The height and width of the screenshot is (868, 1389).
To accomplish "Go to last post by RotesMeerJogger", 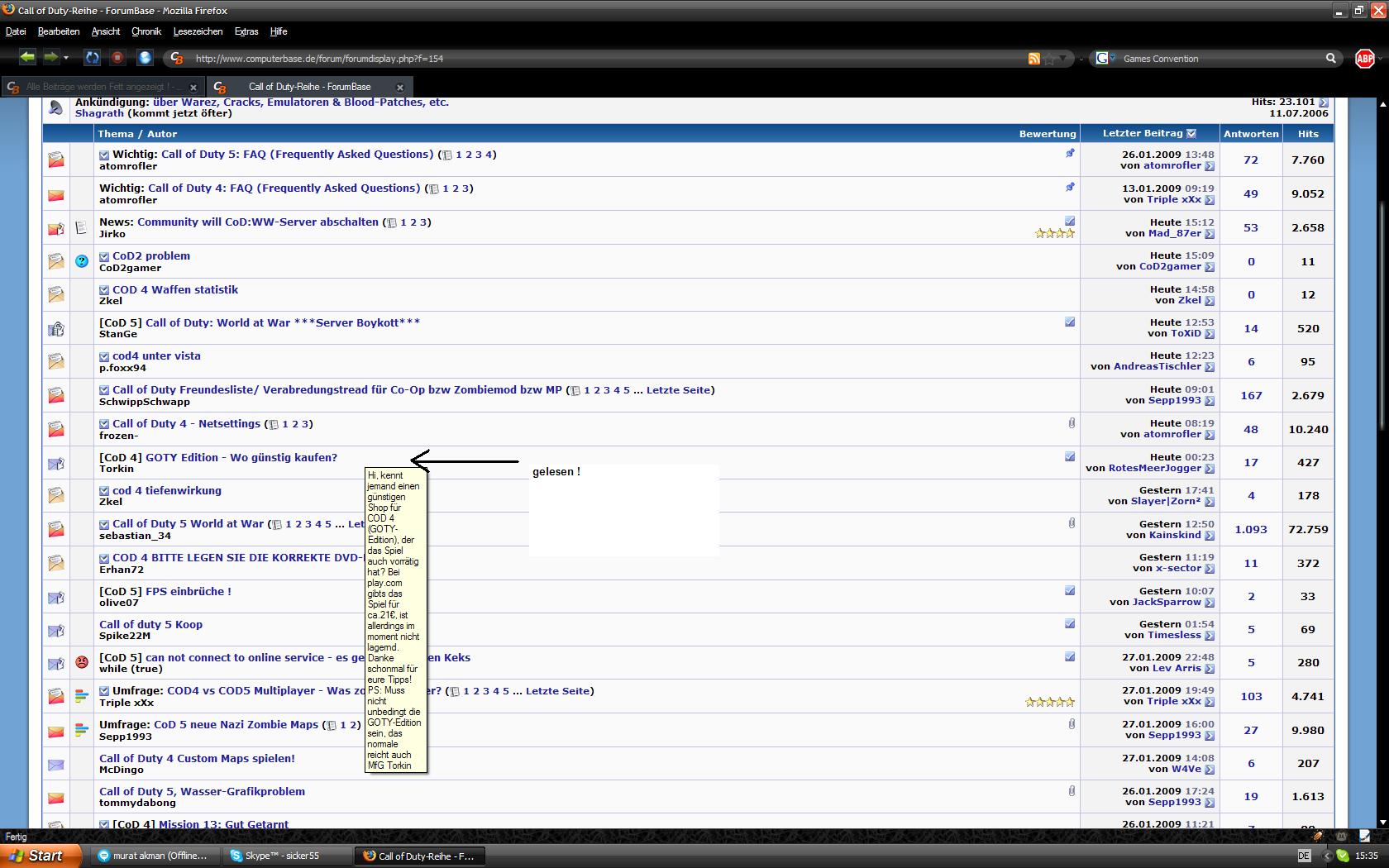I will pyautogui.click(x=1210, y=469).
